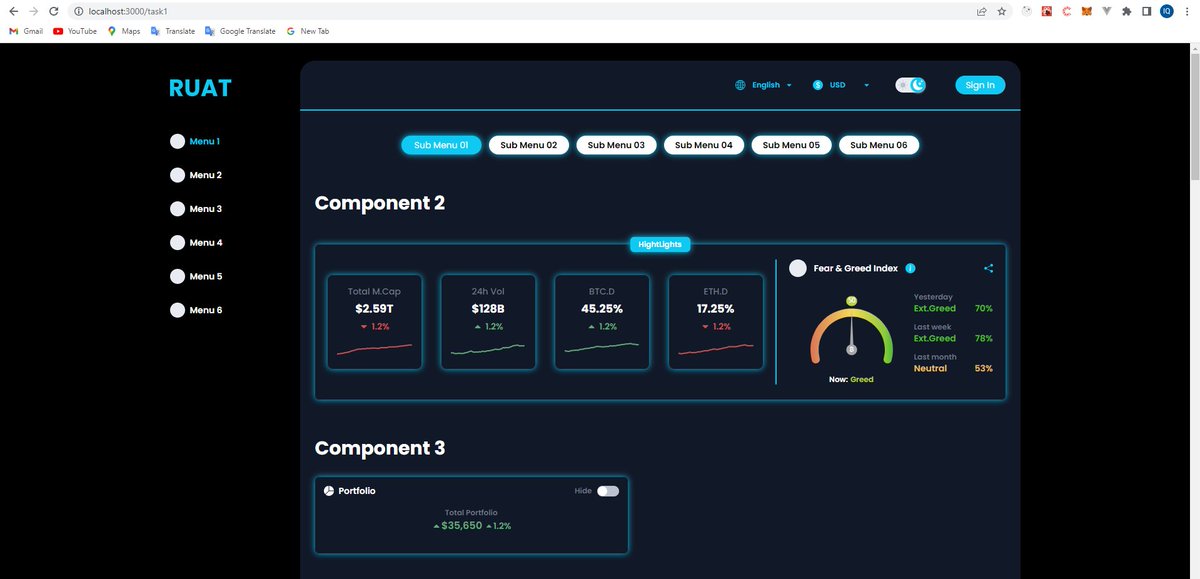Click the HightLights badge

(659, 243)
